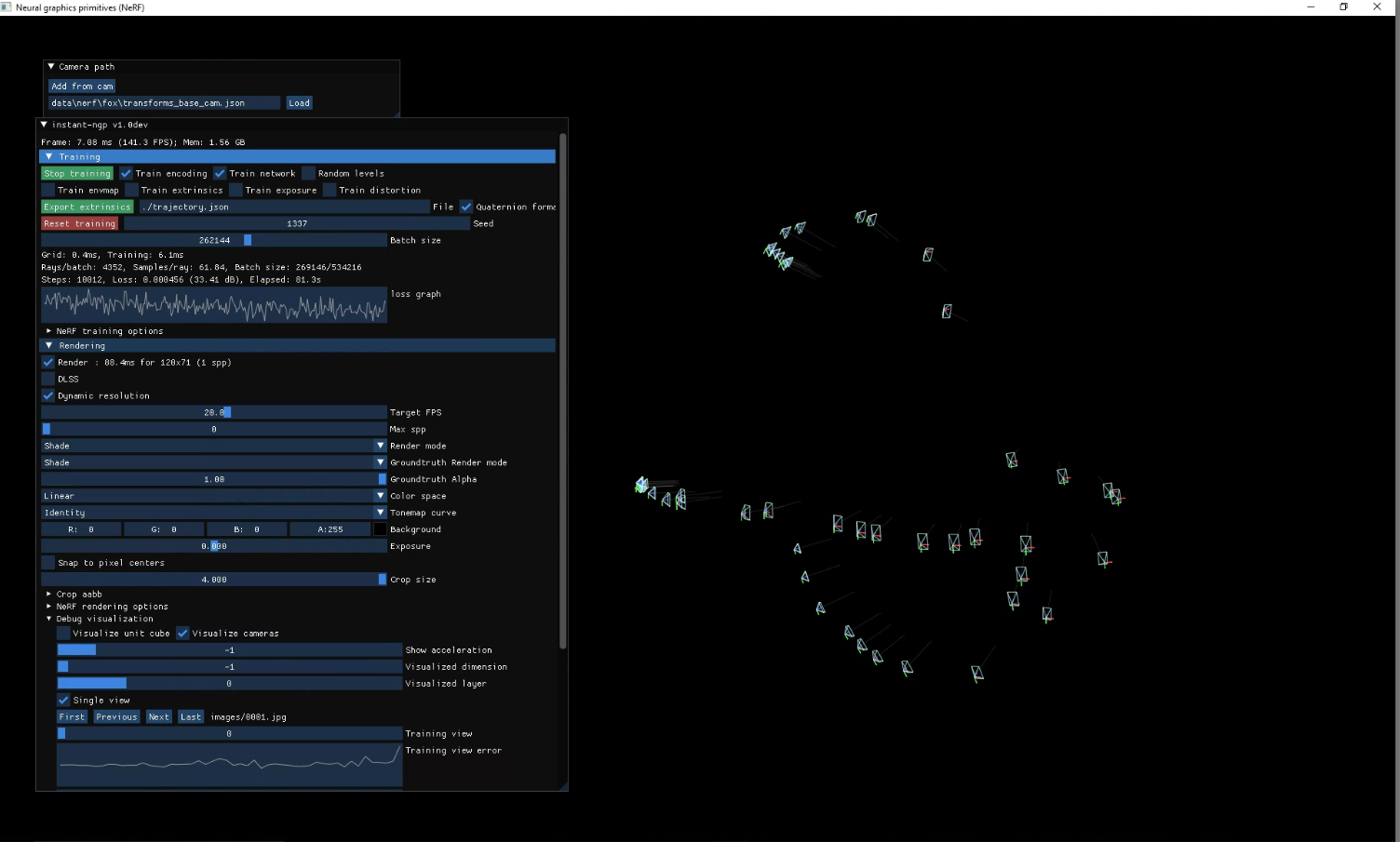Disable the Train encoding checkbox
This screenshot has height=842, width=1400.
click(127, 173)
